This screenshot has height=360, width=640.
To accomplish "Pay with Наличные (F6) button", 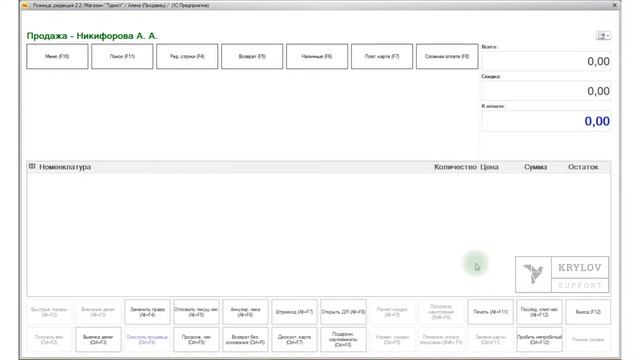I will 317,56.
